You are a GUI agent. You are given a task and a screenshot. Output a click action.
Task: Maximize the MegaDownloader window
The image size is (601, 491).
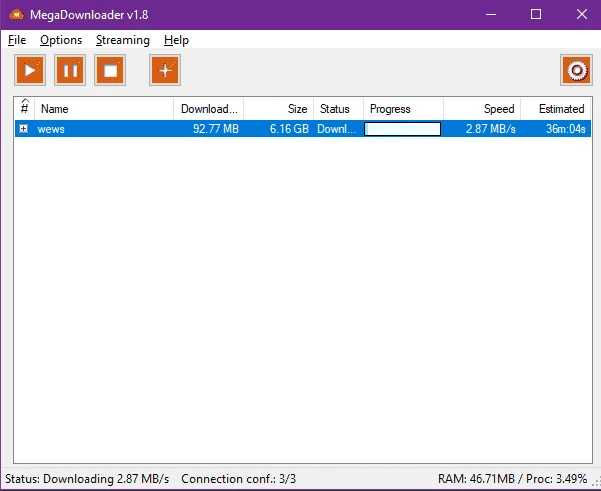[x=536, y=15]
